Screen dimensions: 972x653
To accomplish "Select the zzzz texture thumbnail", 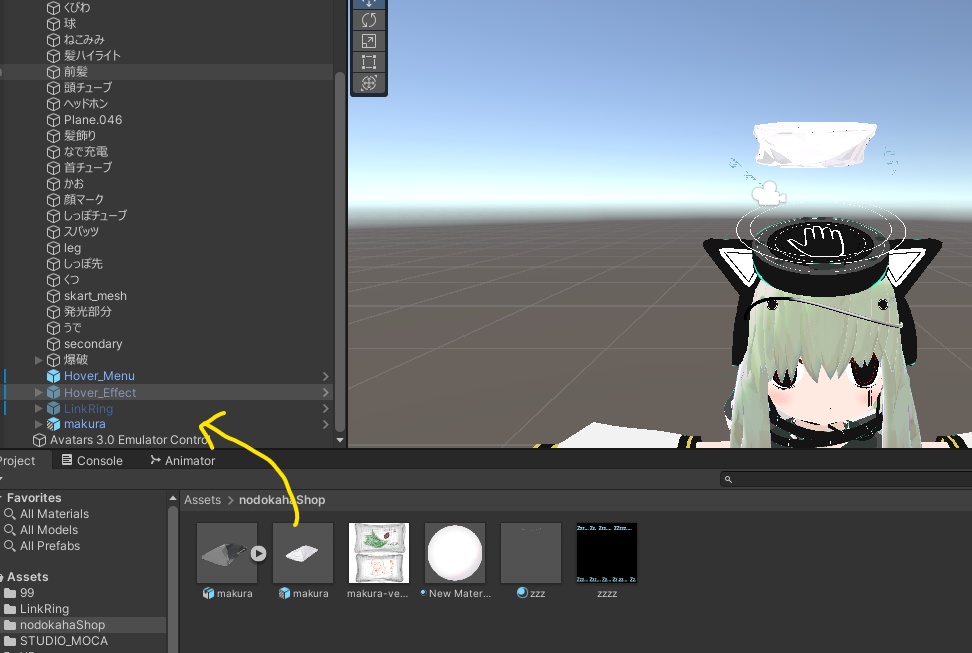I will click(607, 553).
